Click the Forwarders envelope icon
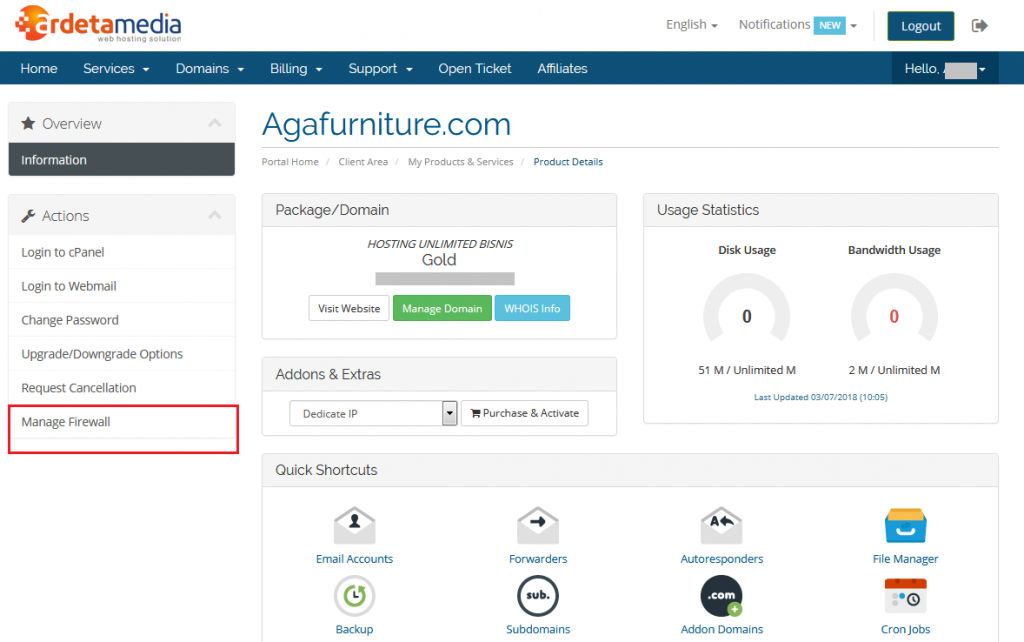The width and height of the screenshot is (1024, 642). (x=538, y=526)
